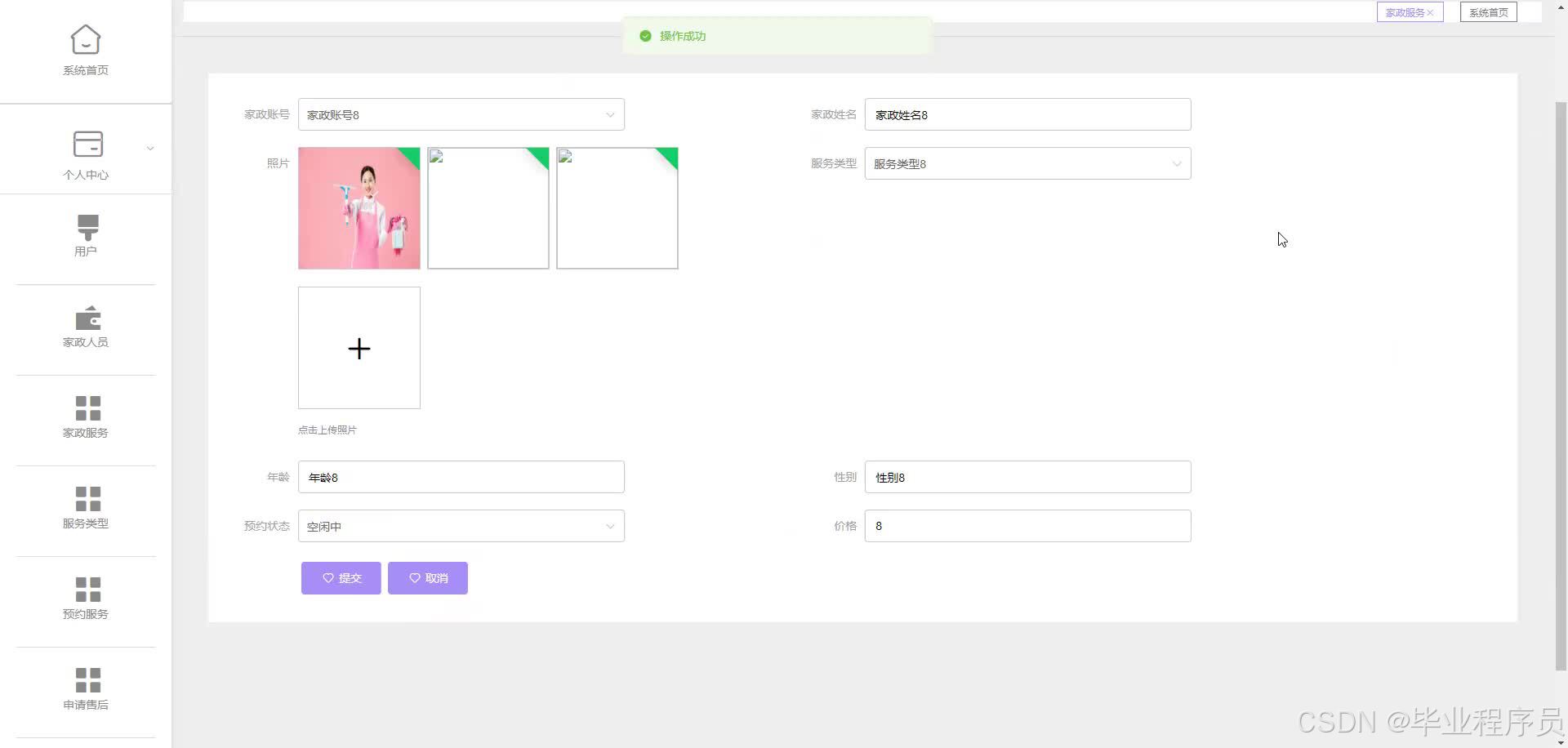Click the green success check icon

(645, 36)
